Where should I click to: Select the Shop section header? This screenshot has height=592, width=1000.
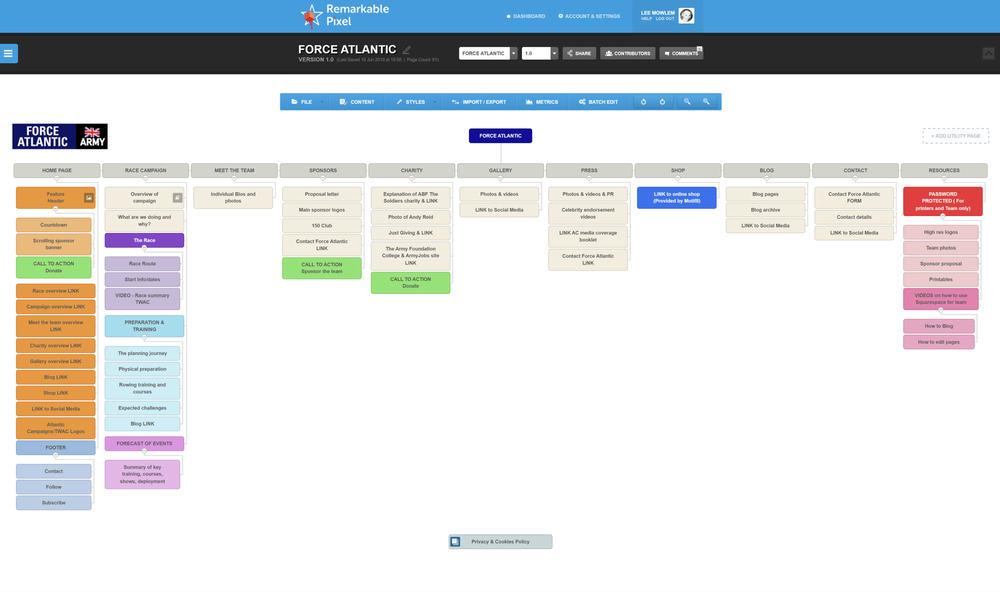tap(678, 170)
